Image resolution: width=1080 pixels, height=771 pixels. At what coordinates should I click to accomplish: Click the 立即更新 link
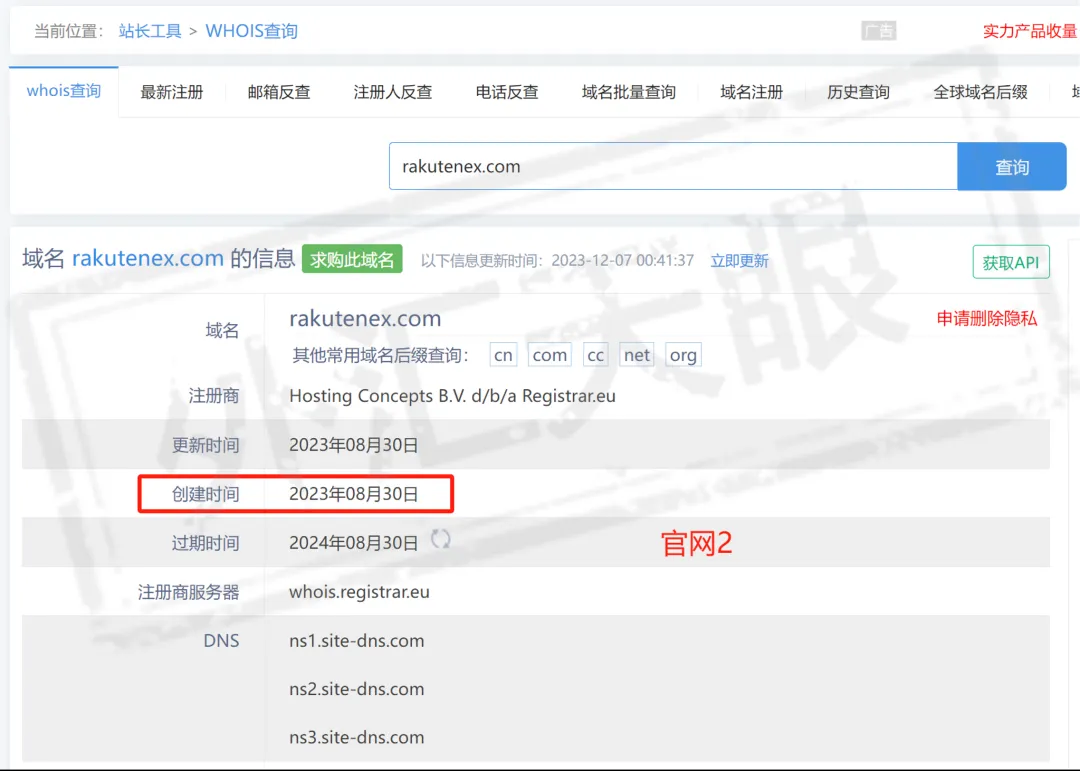pos(739,260)
